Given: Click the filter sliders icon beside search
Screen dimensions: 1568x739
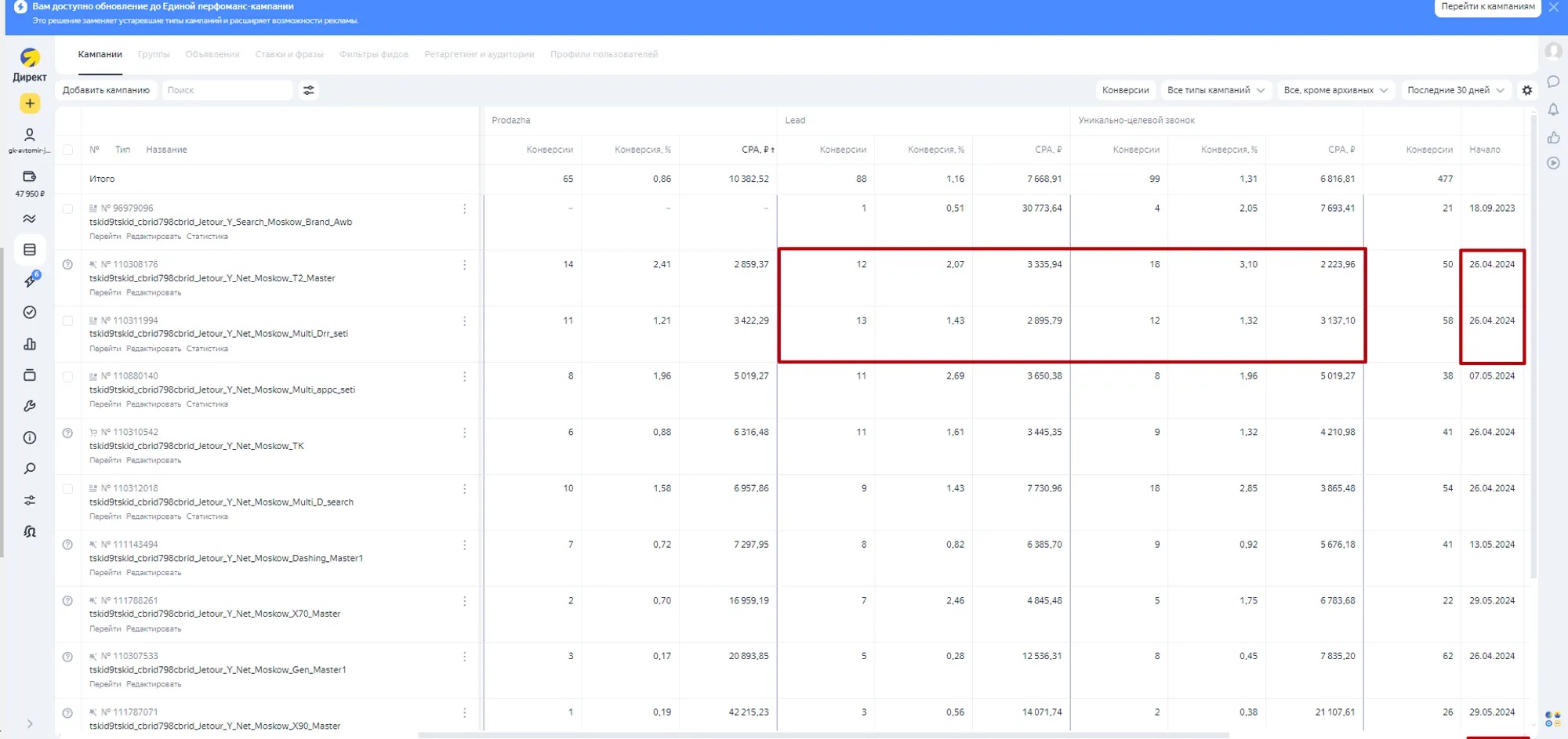Looking at the screenshot, I should tap(309, 90).
